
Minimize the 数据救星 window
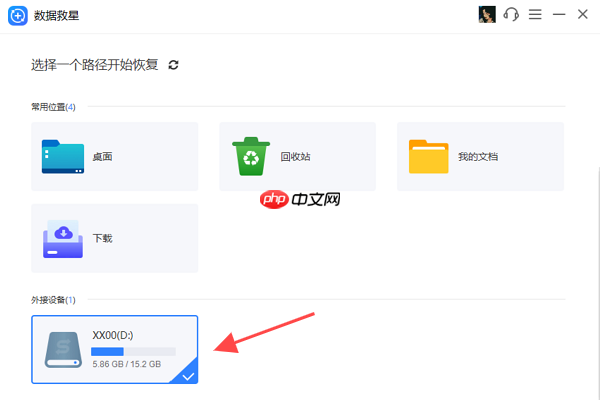pyautogui.click(x=559, y=15)
